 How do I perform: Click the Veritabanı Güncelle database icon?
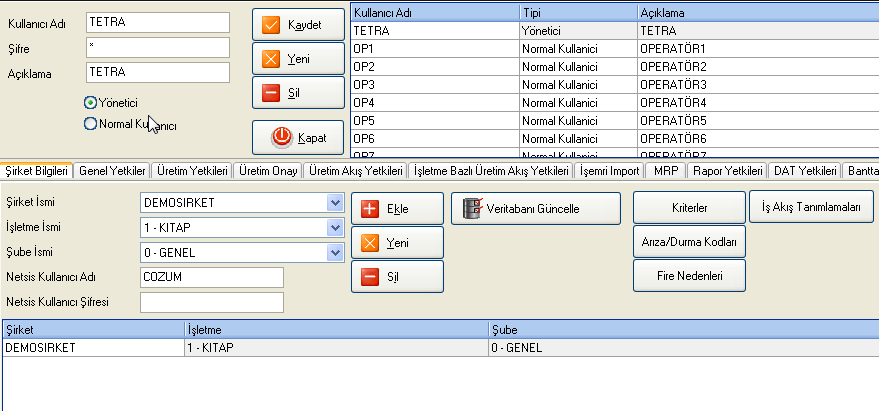coord(472,208)
